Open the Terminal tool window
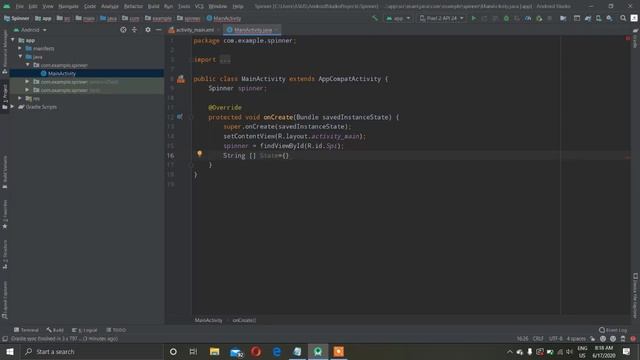This screenshot has height=360, width=640. point(26,330)
